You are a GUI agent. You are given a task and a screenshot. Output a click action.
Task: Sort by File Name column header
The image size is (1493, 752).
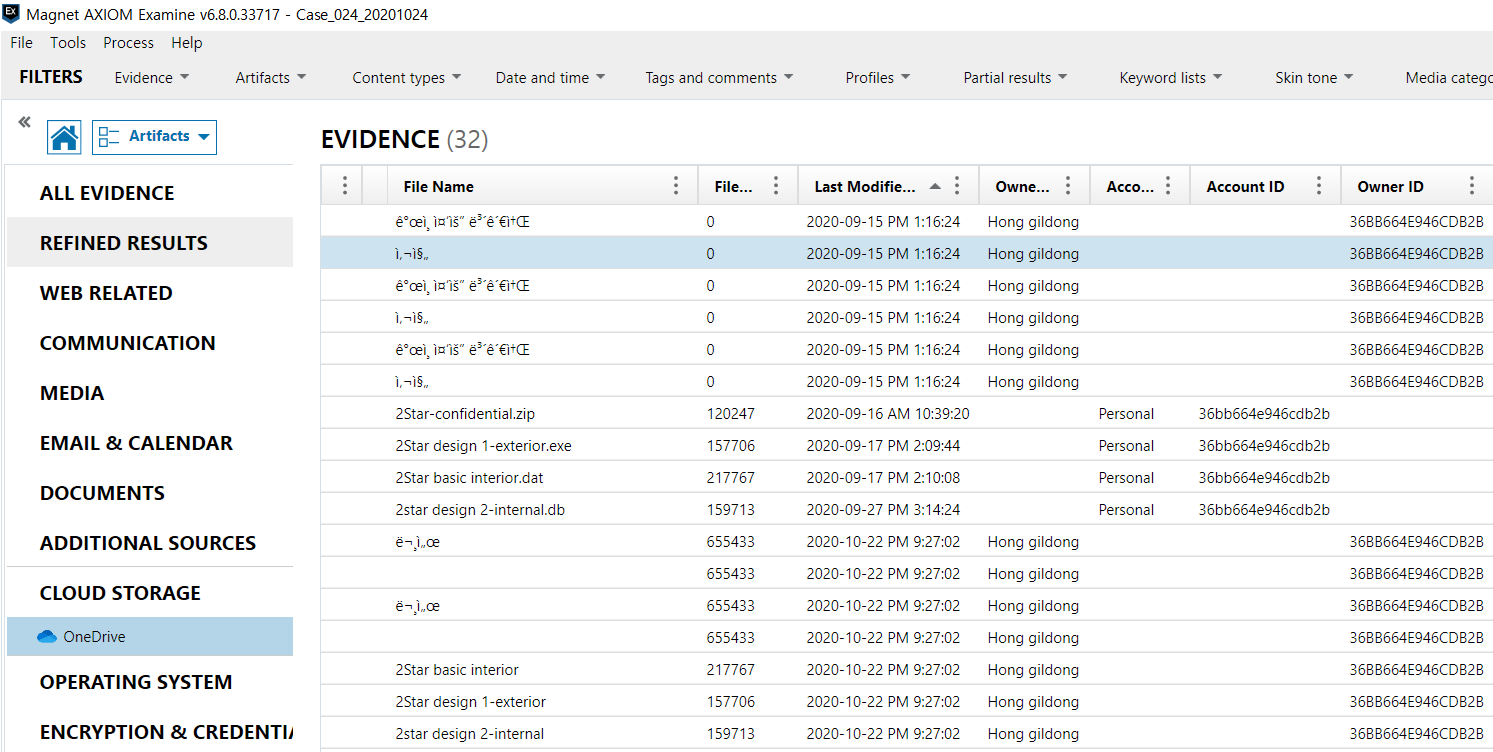[438, 186]
